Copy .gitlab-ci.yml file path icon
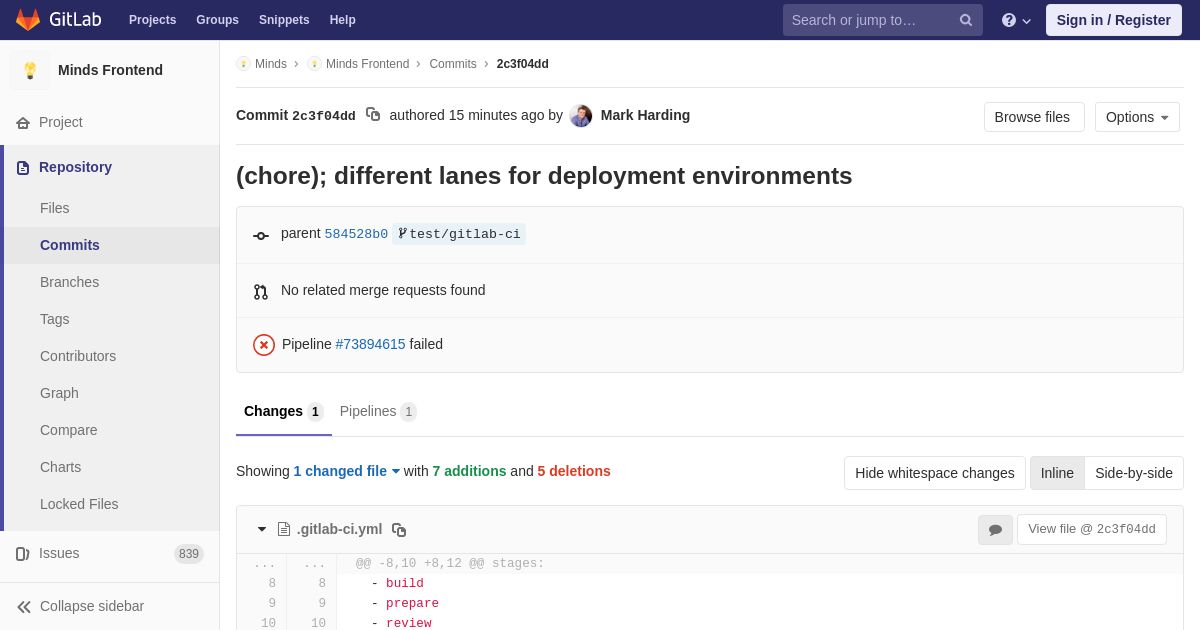This screenshot has height=630, width=1200. tap(399, 530)
